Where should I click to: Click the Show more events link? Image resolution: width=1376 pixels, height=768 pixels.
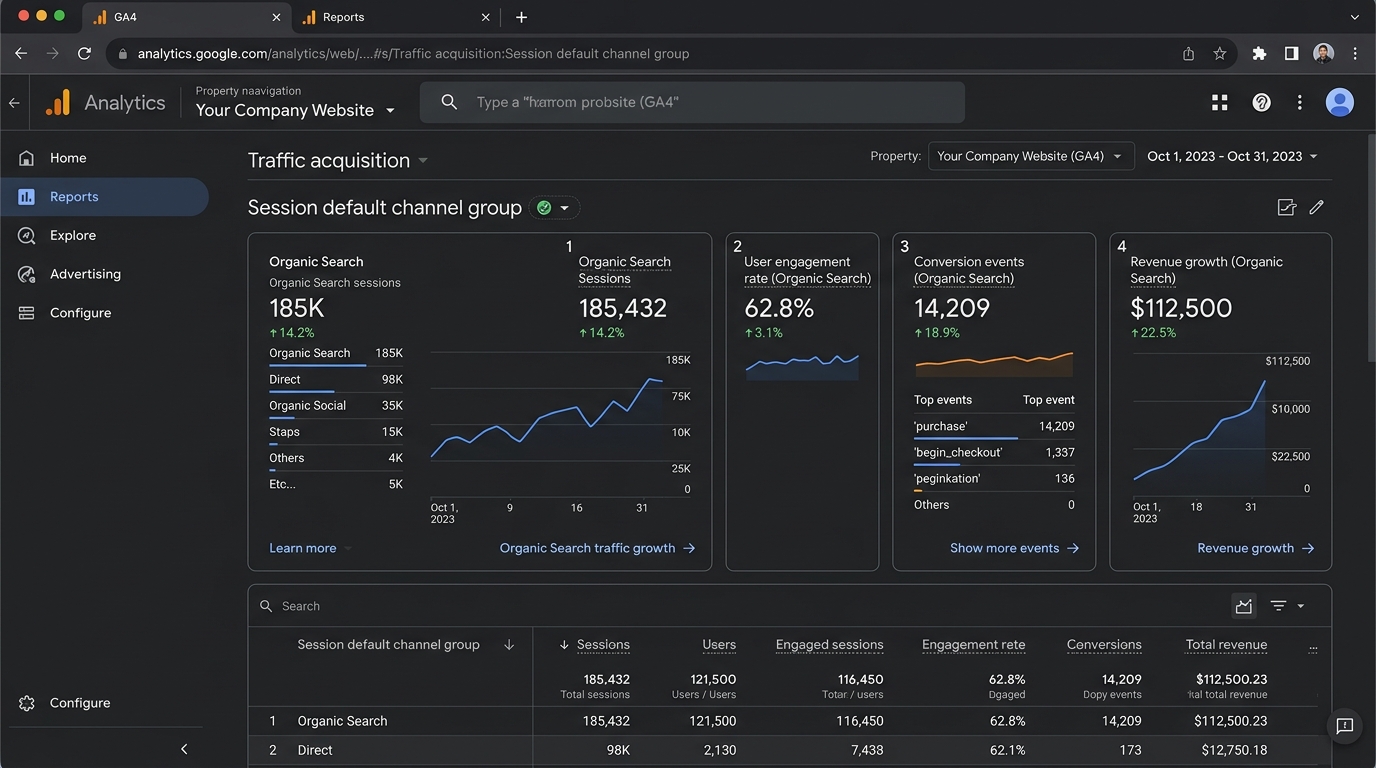tap(1014, 548)
